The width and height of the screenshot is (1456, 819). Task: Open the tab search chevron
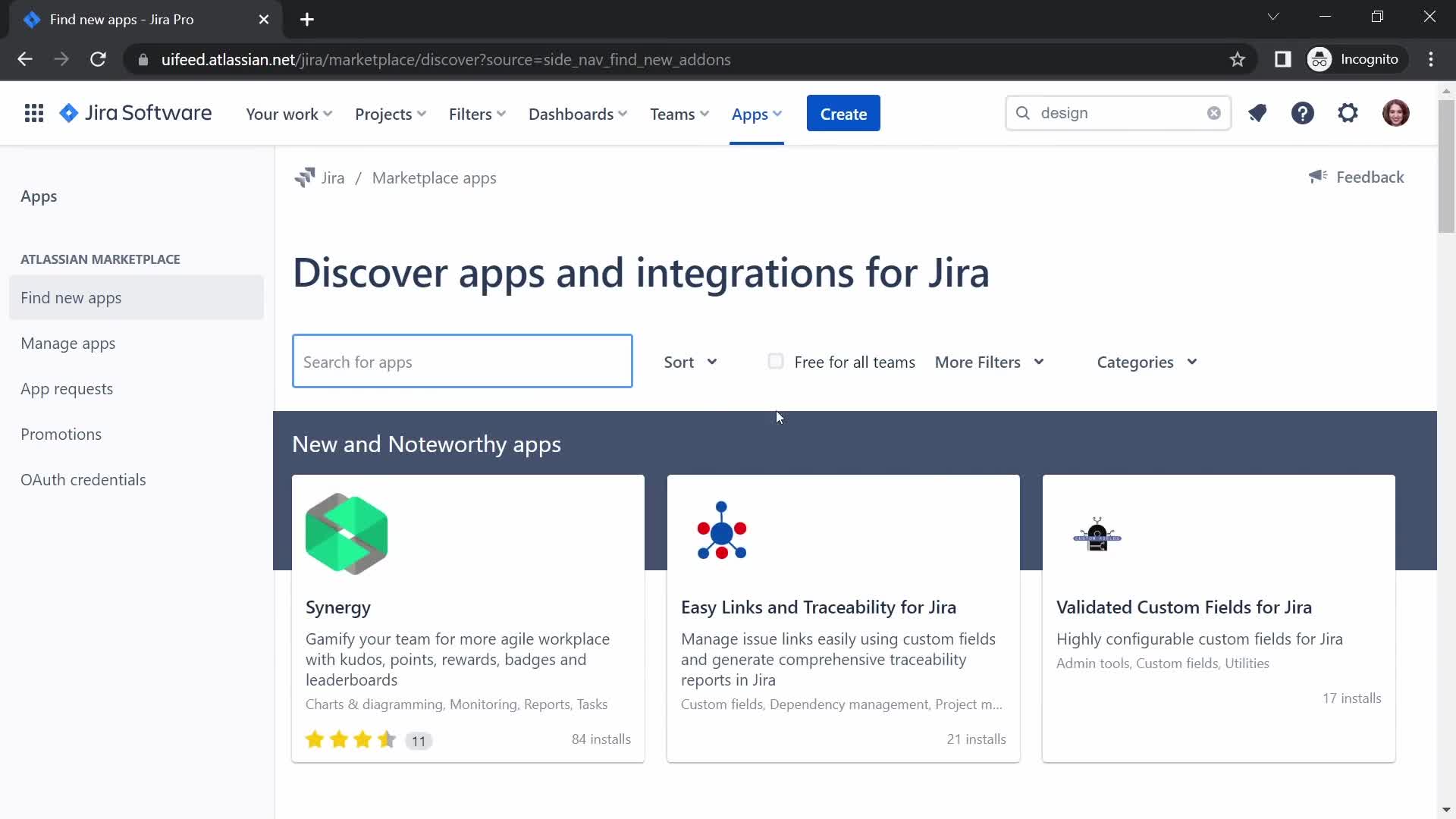pos(1273,17)
